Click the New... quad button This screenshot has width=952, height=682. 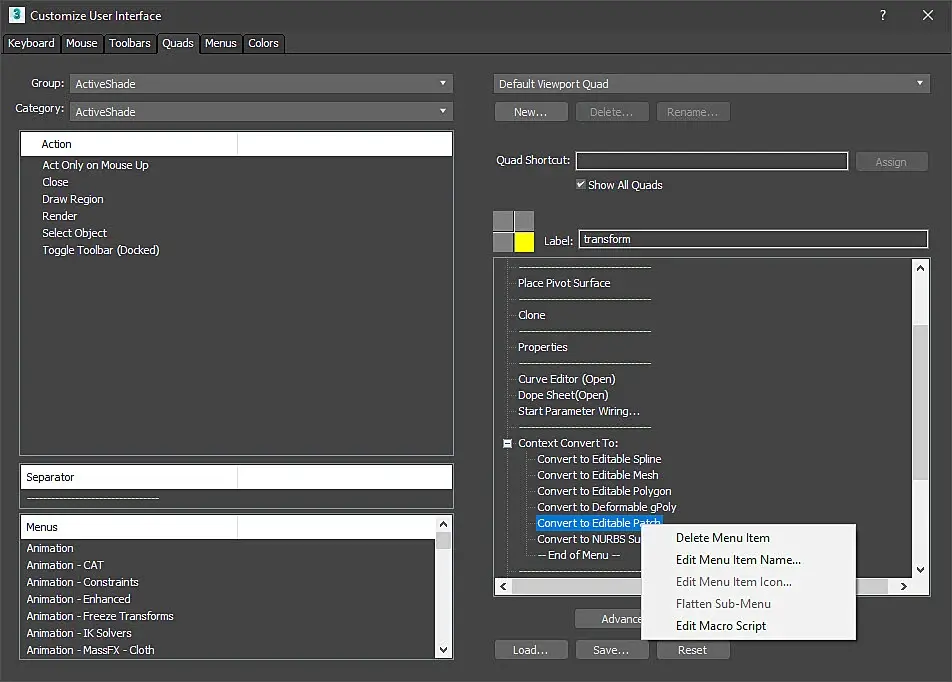click(530, 112)
